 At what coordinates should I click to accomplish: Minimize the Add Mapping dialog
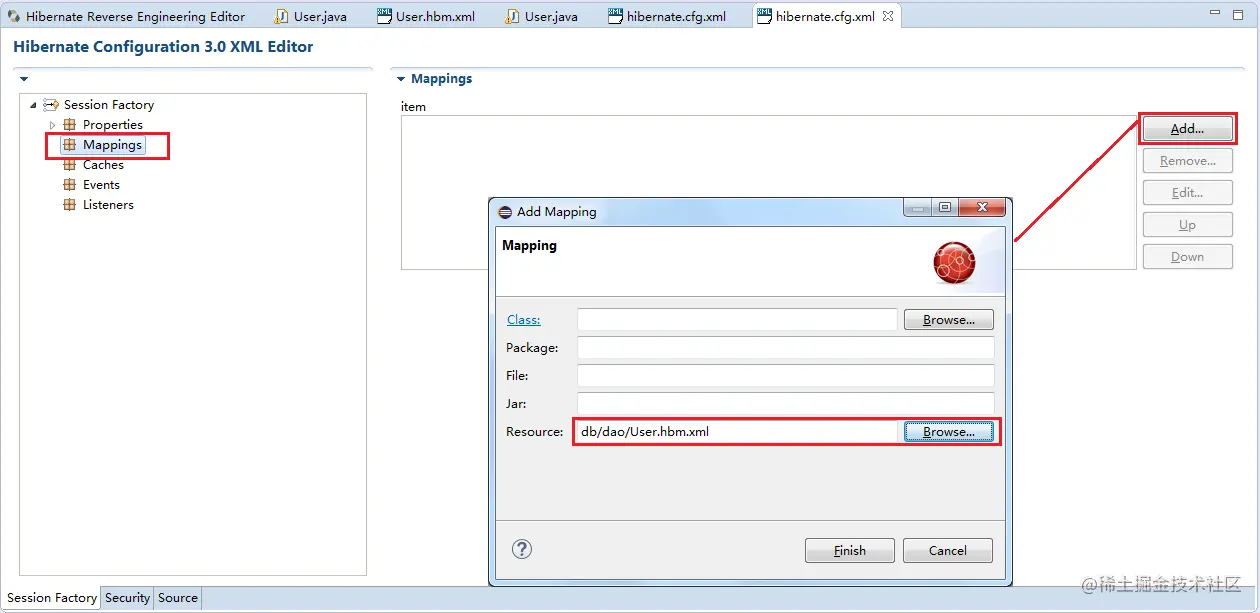917,208
